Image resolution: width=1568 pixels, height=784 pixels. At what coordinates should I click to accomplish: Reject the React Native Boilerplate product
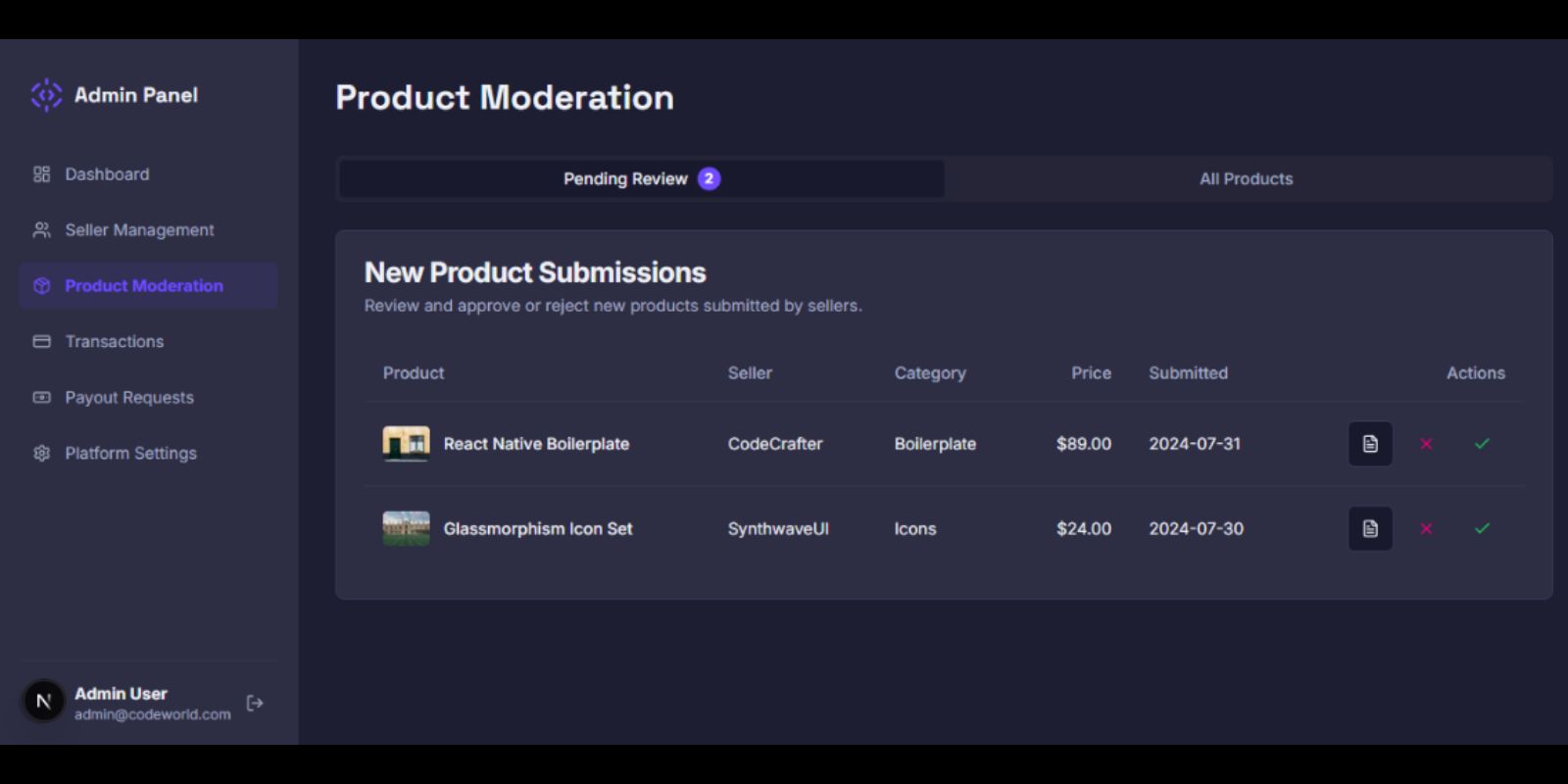[1426, 444]
